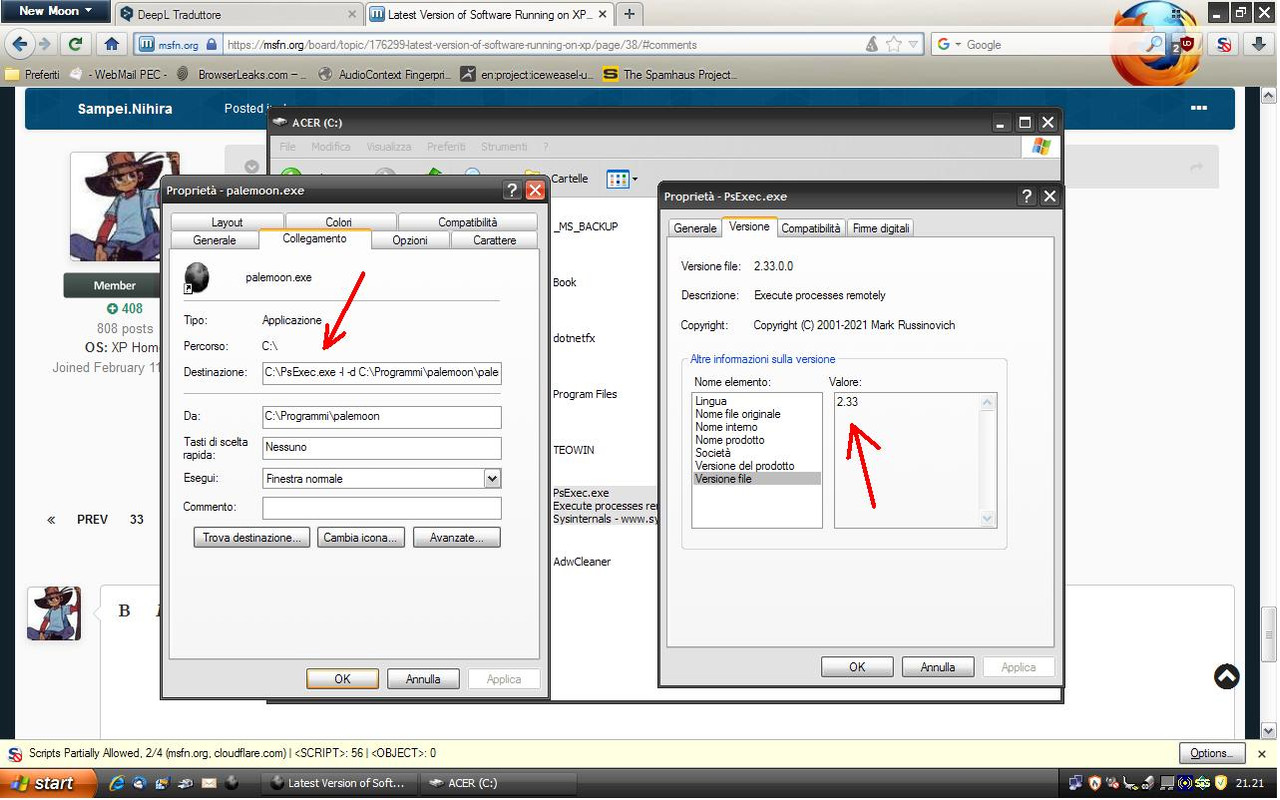Open new tab with plus button
Screen dimensions: 1280x800
coord(630,14)
